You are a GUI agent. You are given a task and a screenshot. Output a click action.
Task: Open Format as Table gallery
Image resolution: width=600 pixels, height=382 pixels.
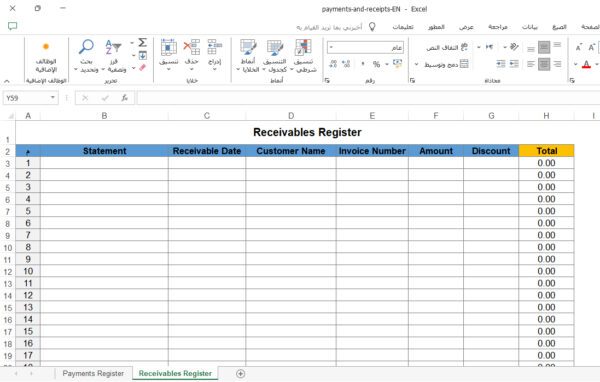tap(275, 47)
